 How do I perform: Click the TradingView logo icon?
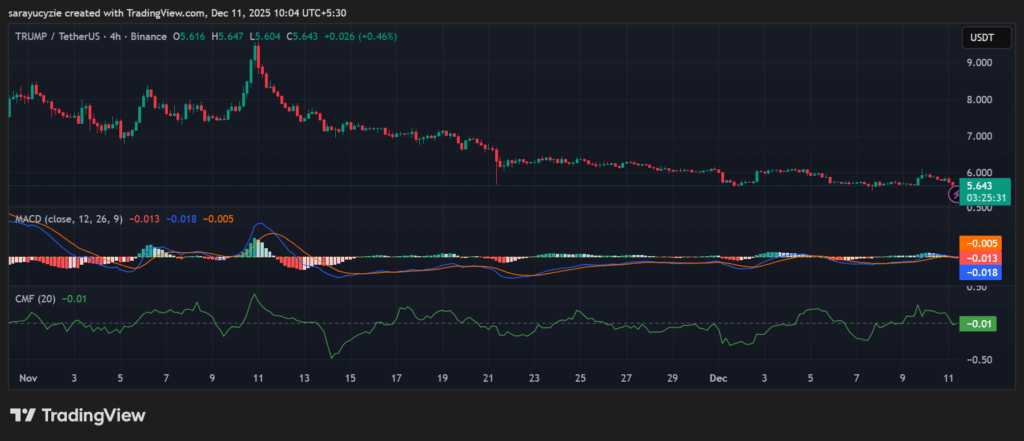click(x=23, y=415)
